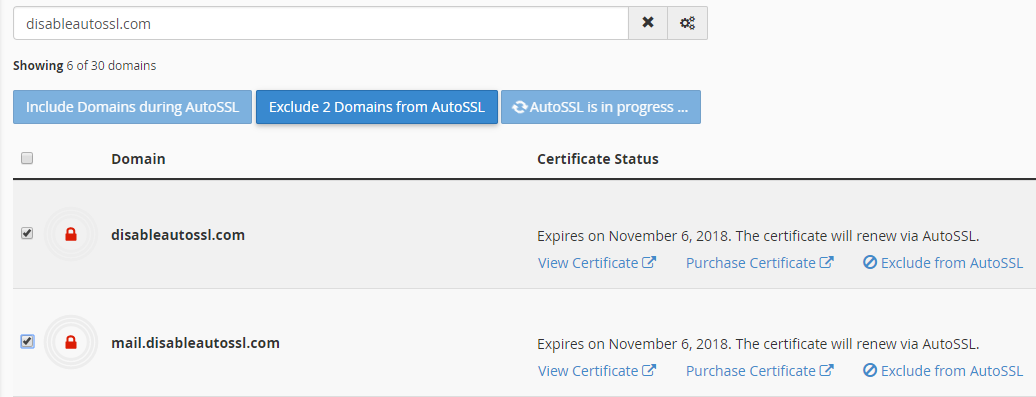Open search settings gears icon
Viewport: 1036px width, 397px height.
688,23
